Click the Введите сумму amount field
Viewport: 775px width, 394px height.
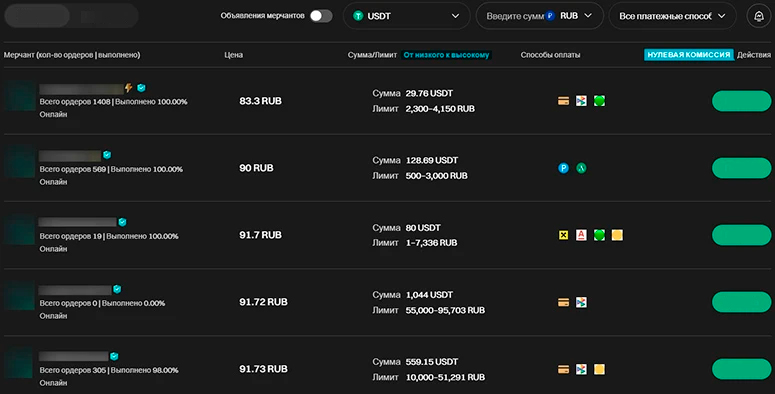tap(514, 16)
